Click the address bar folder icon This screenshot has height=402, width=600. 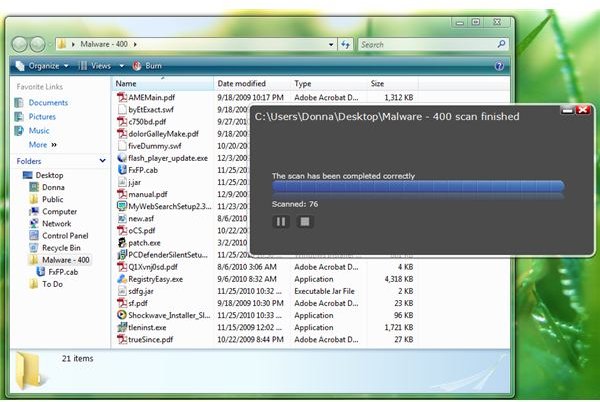(62, 44)
